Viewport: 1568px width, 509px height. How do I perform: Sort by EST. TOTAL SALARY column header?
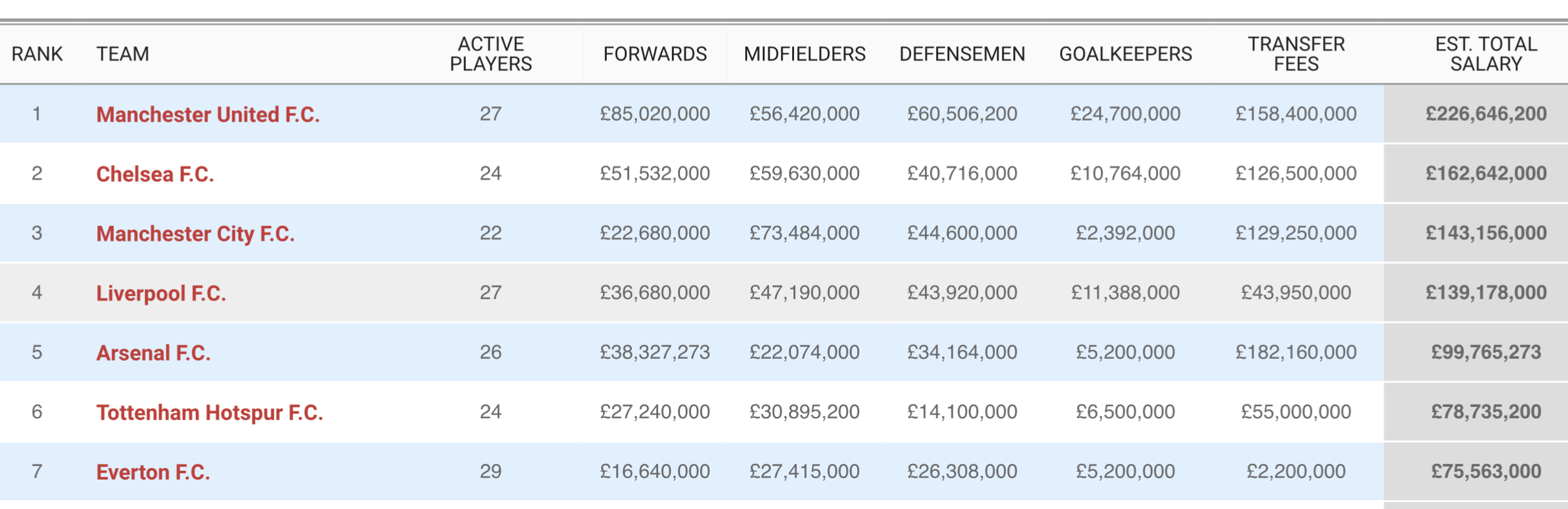click(1486, 54)
